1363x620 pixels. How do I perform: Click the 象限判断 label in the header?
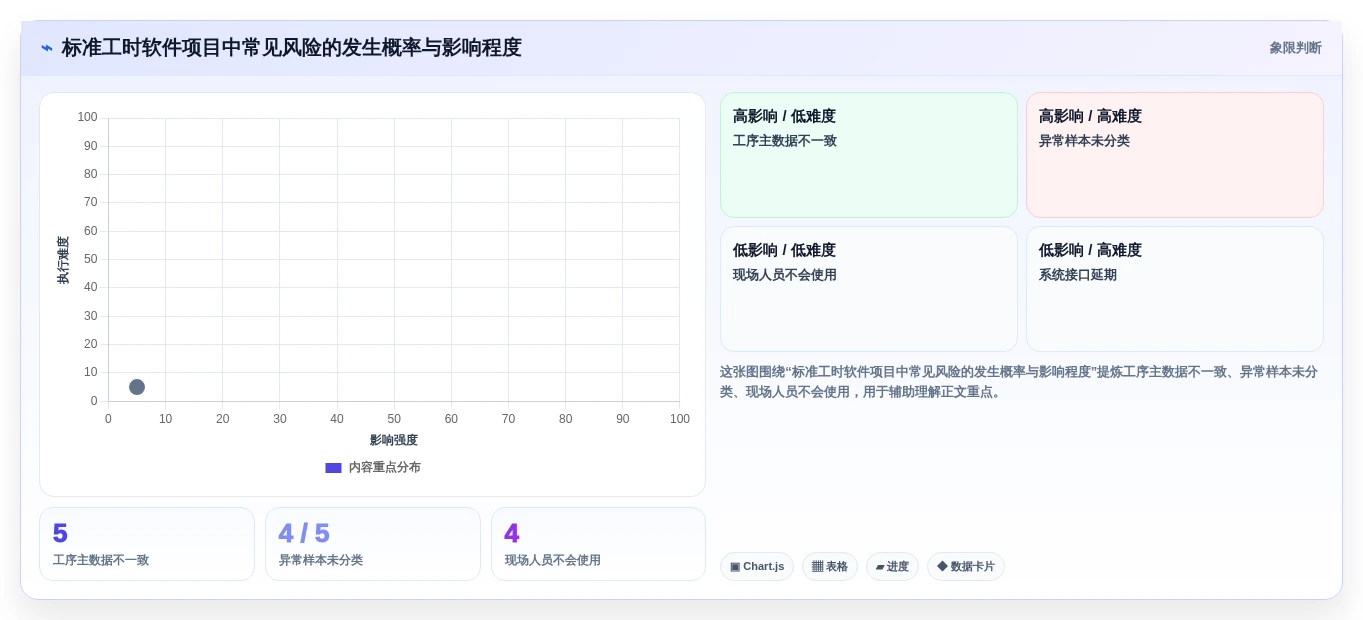coord(1295,48)
